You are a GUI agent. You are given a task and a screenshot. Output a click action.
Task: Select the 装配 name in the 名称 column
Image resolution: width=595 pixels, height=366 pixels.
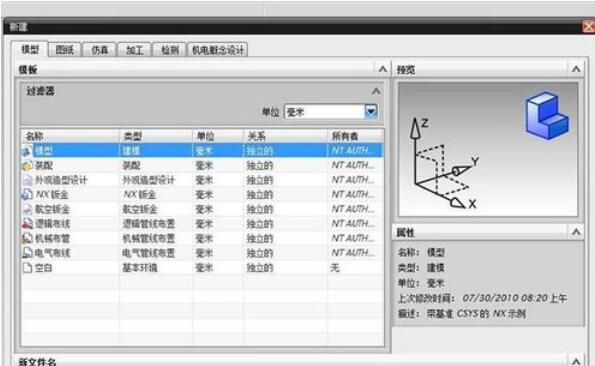coord(44,165)
